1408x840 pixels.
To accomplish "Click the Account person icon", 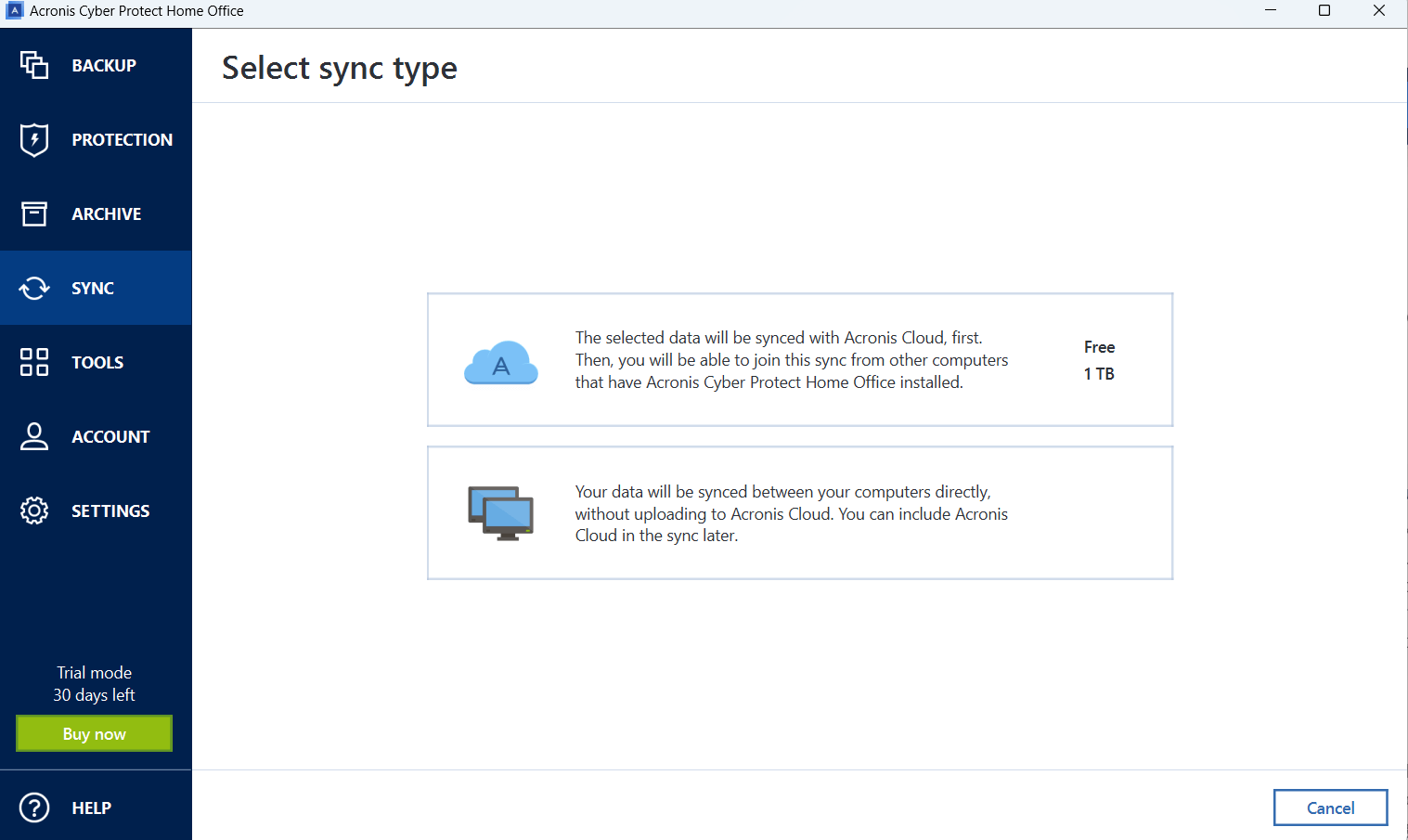I will tap(34, 436).
